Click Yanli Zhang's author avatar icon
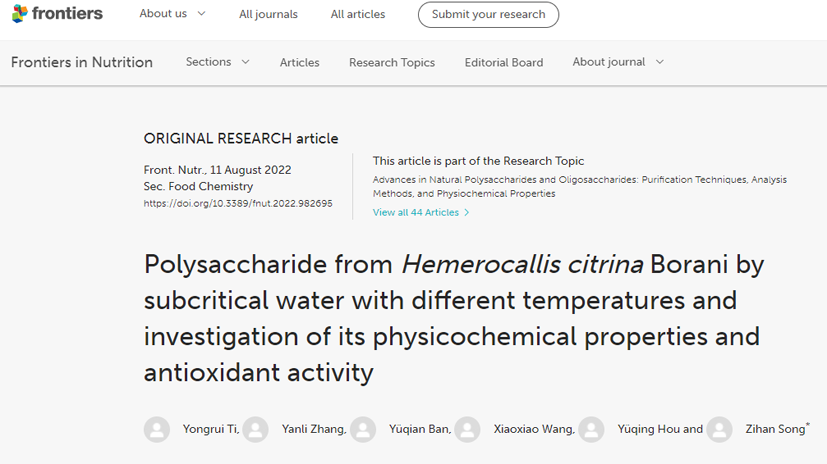This screenshot has width=827, height=464. (256, 429)
